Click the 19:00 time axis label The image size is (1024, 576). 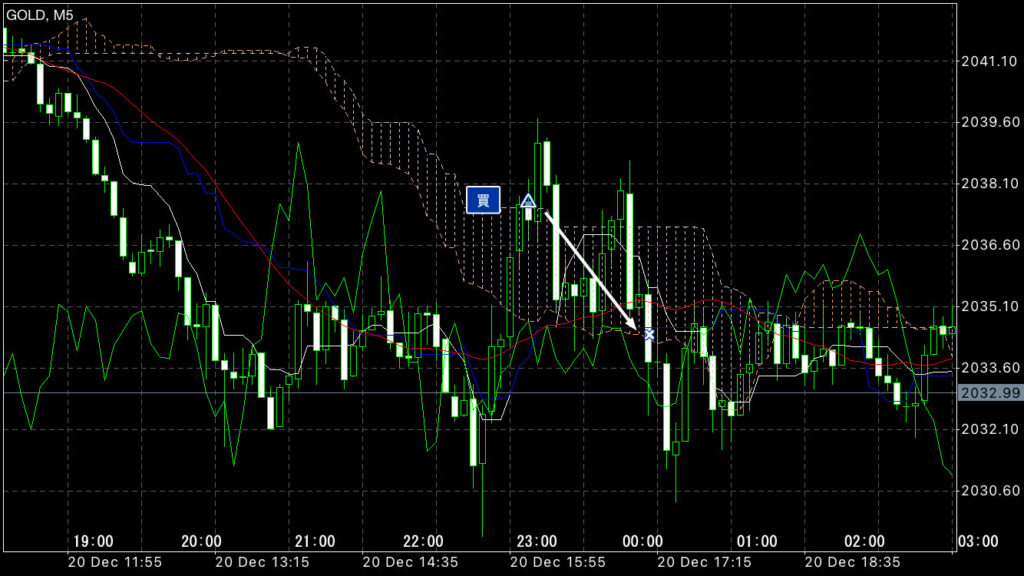tap(91, 541)
